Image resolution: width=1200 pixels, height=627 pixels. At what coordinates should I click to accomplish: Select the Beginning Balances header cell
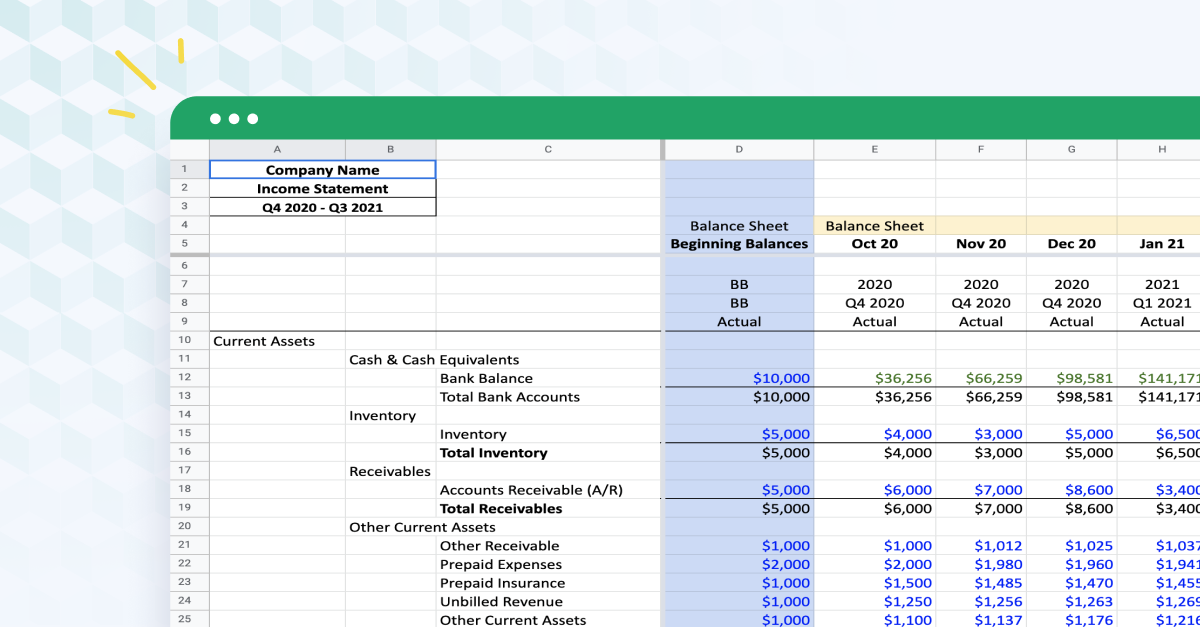(x=739, y=243)
